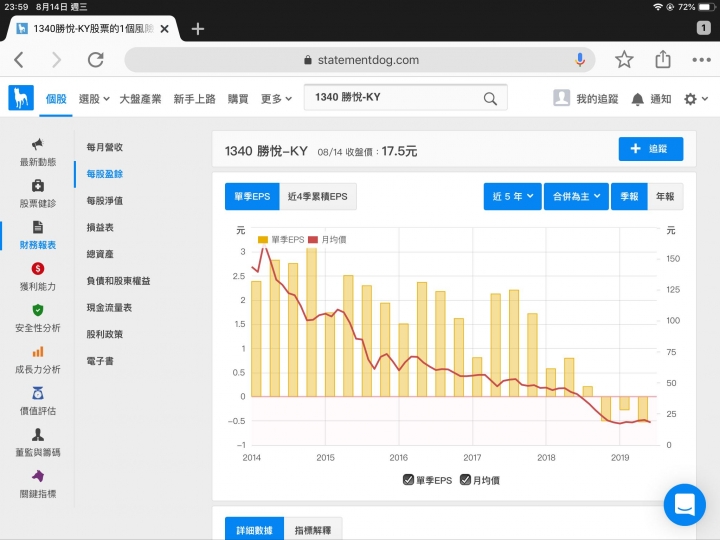Select the 個股 navigation tab
Screen dimensions: 720x540
coord(56,99)
